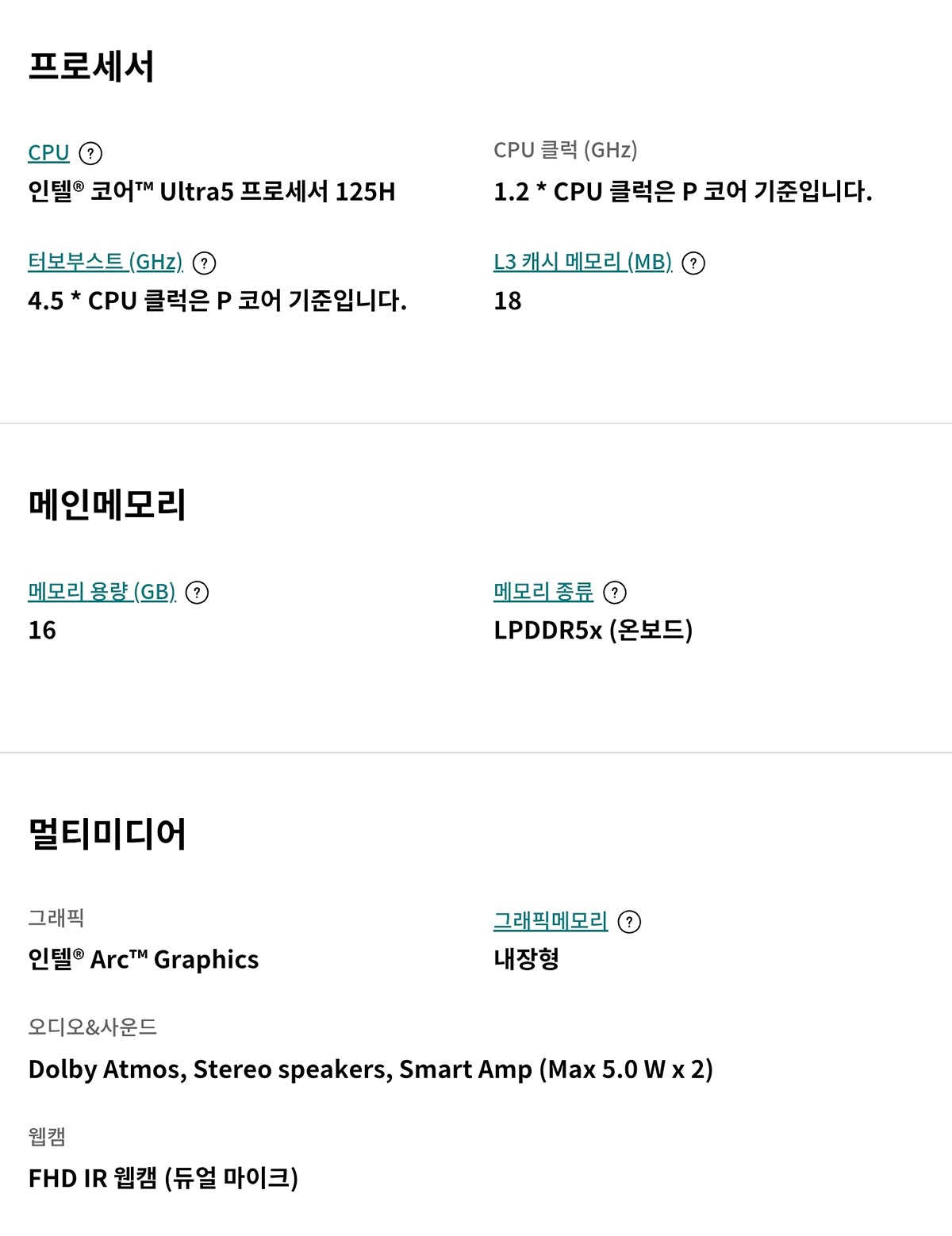This screenshot has width=952, height=1236.
Task: Select the 그래픽메모리 link
Action: (550, 921)
